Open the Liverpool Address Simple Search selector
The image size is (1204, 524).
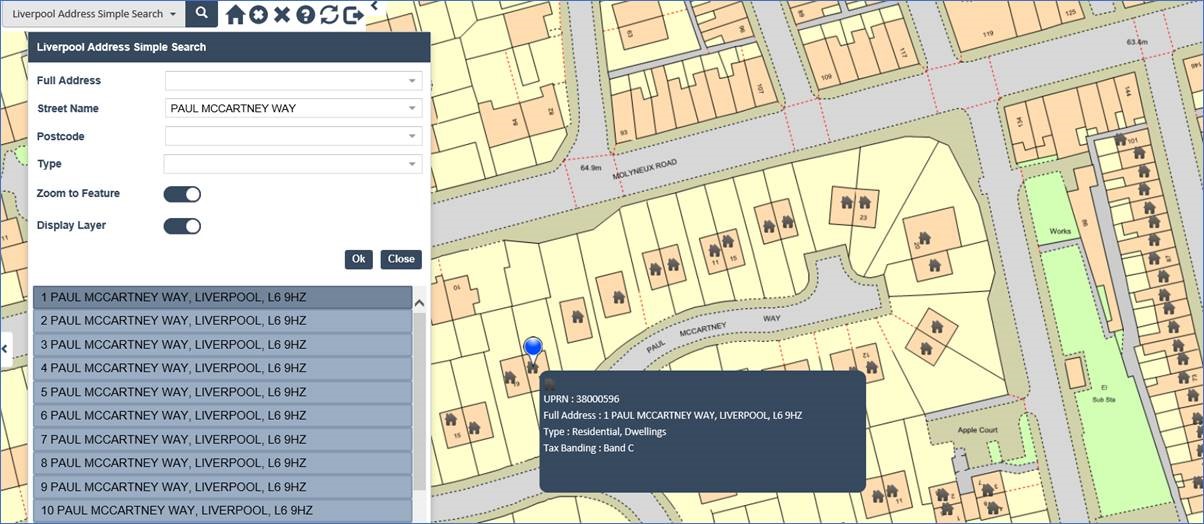93,14
